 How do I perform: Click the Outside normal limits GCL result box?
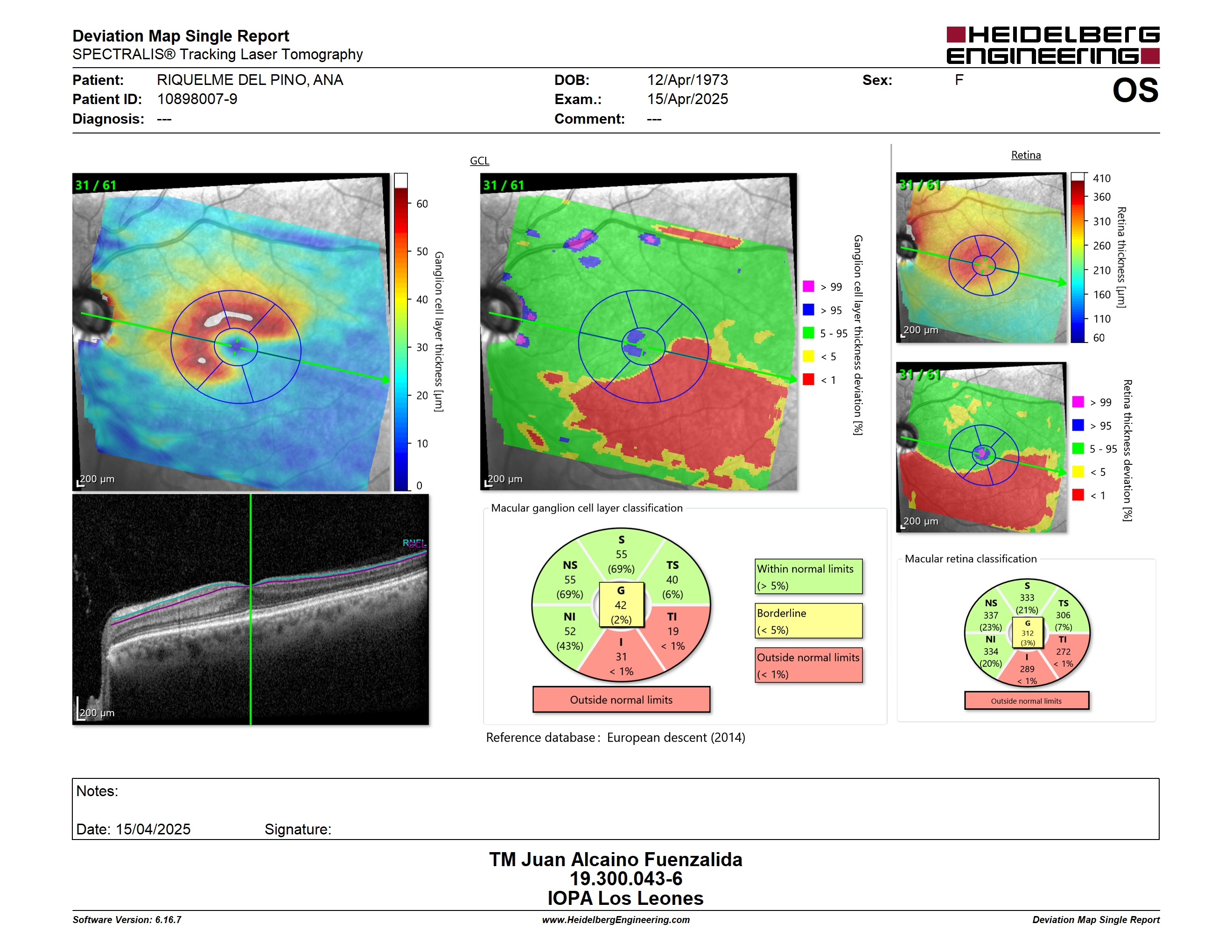(x=621, y=700)
